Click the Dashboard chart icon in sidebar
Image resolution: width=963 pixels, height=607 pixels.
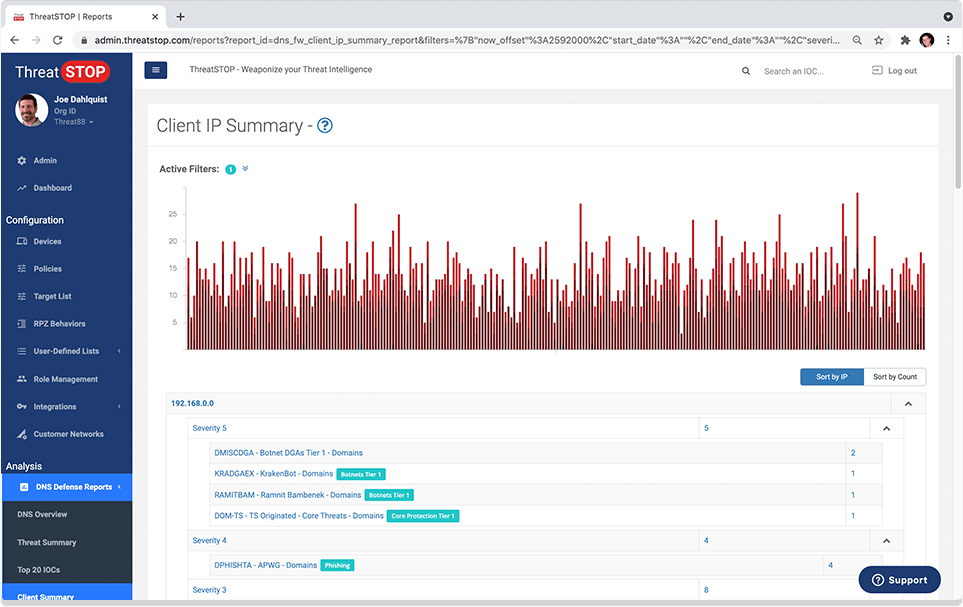point(21,188)
